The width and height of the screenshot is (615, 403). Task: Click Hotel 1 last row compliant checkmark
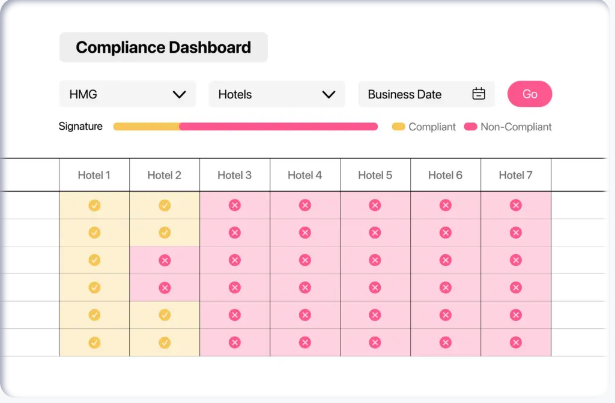click(94, 342)
